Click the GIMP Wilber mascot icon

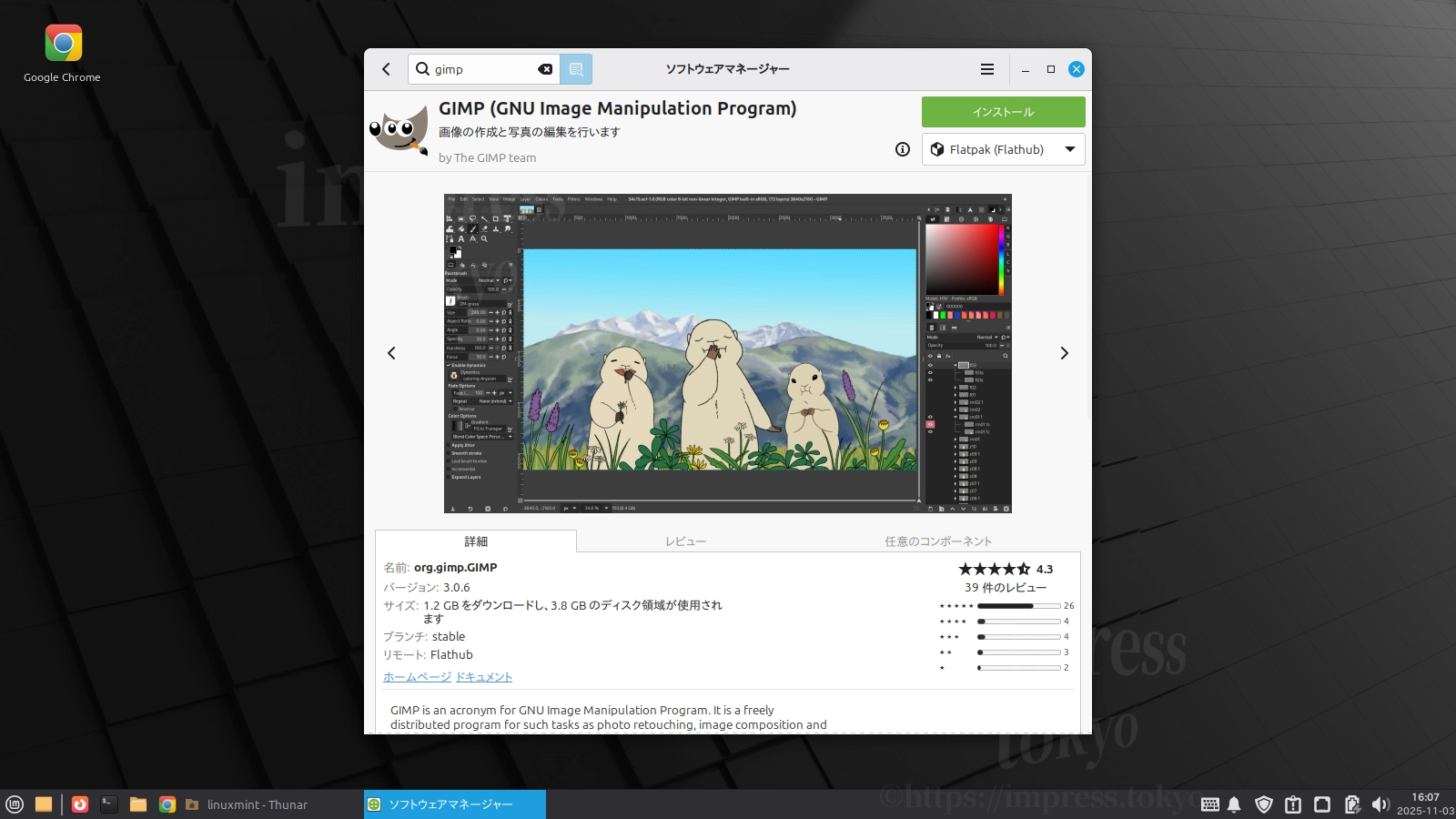399,130
